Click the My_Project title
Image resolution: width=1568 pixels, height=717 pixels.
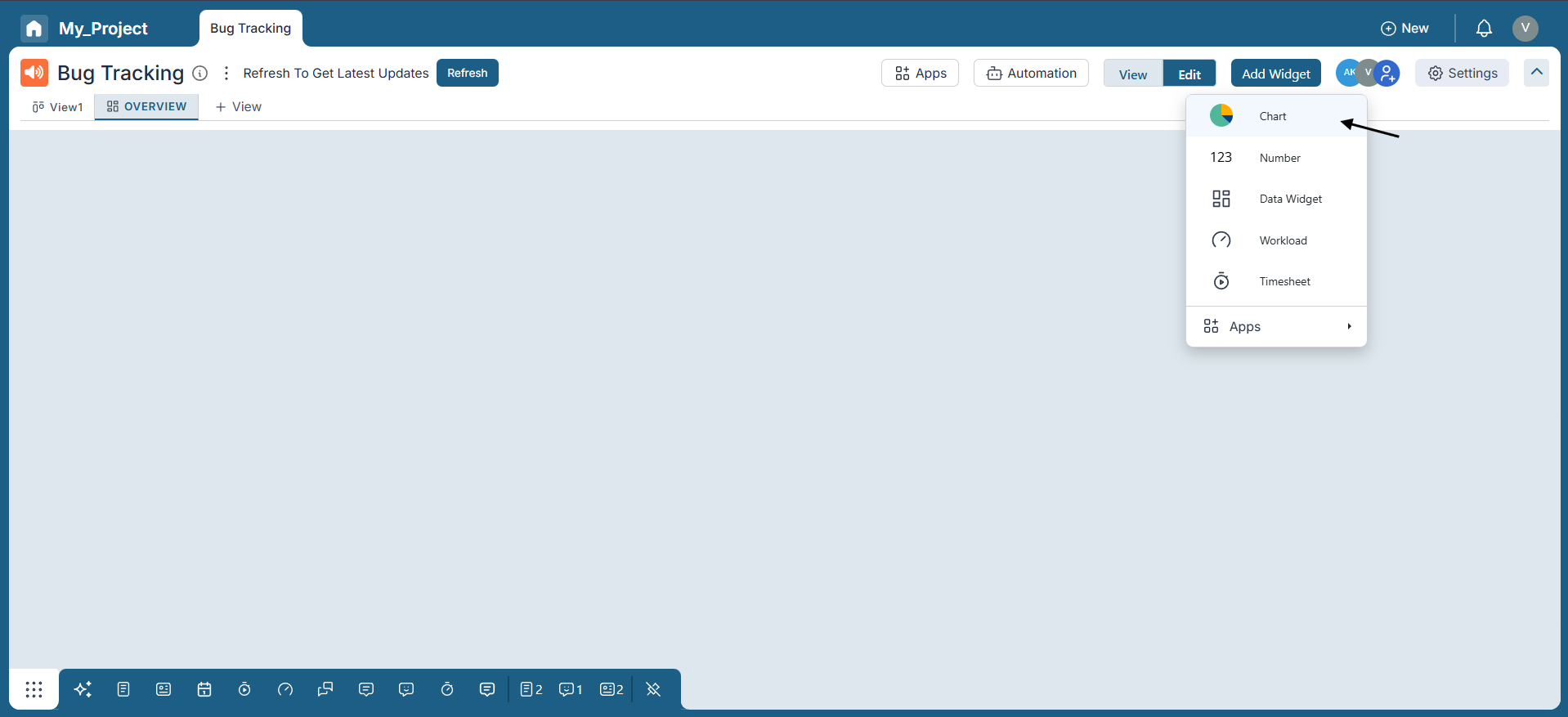(x=103, y=29)
